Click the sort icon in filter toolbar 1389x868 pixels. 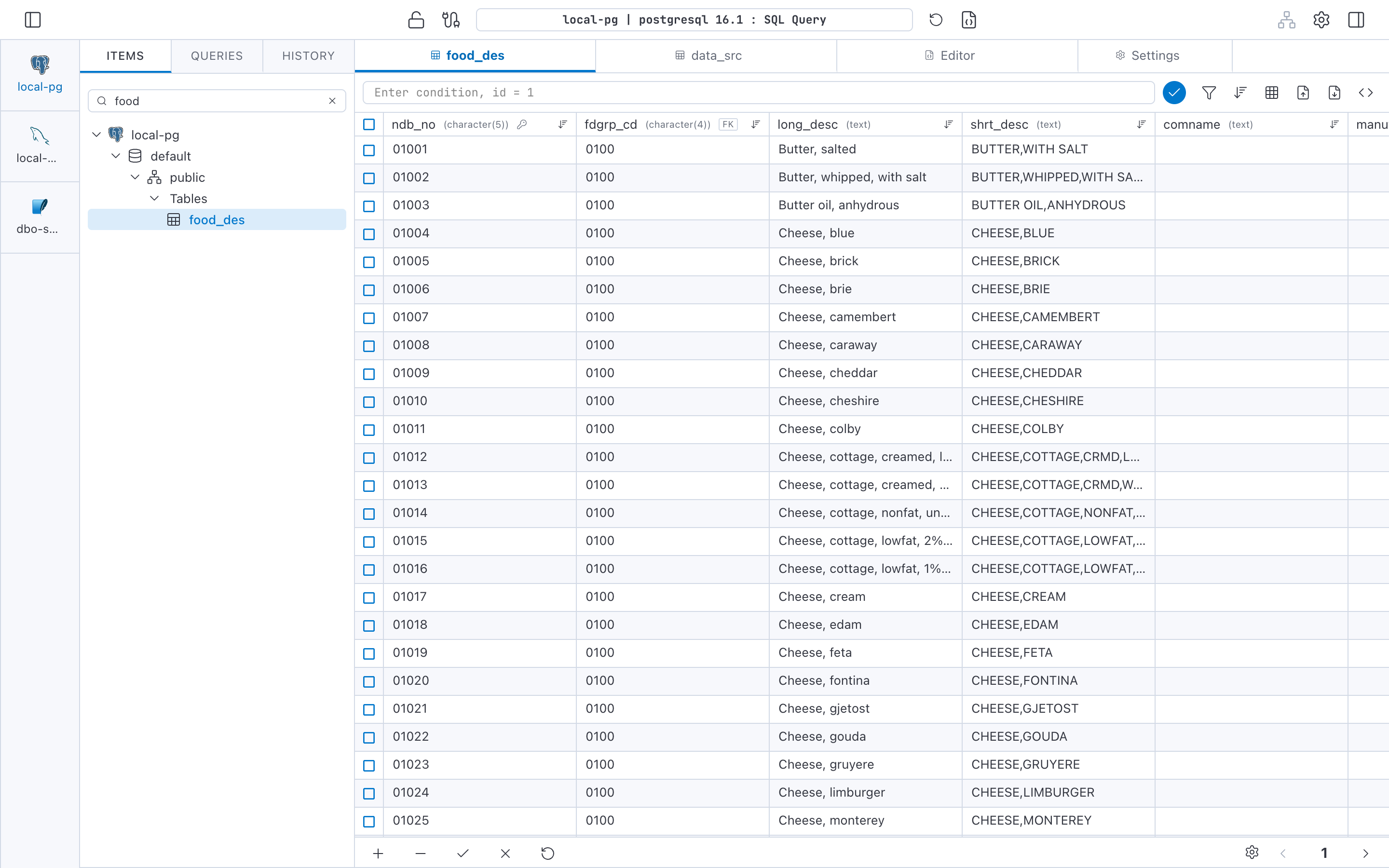1240,93
